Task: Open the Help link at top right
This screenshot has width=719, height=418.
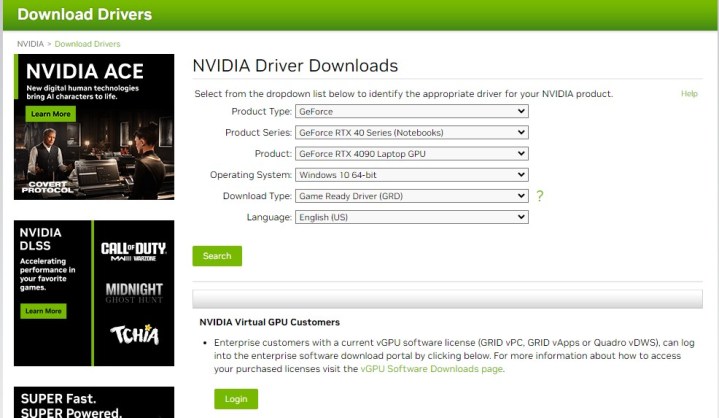Action: coord(689,94)
